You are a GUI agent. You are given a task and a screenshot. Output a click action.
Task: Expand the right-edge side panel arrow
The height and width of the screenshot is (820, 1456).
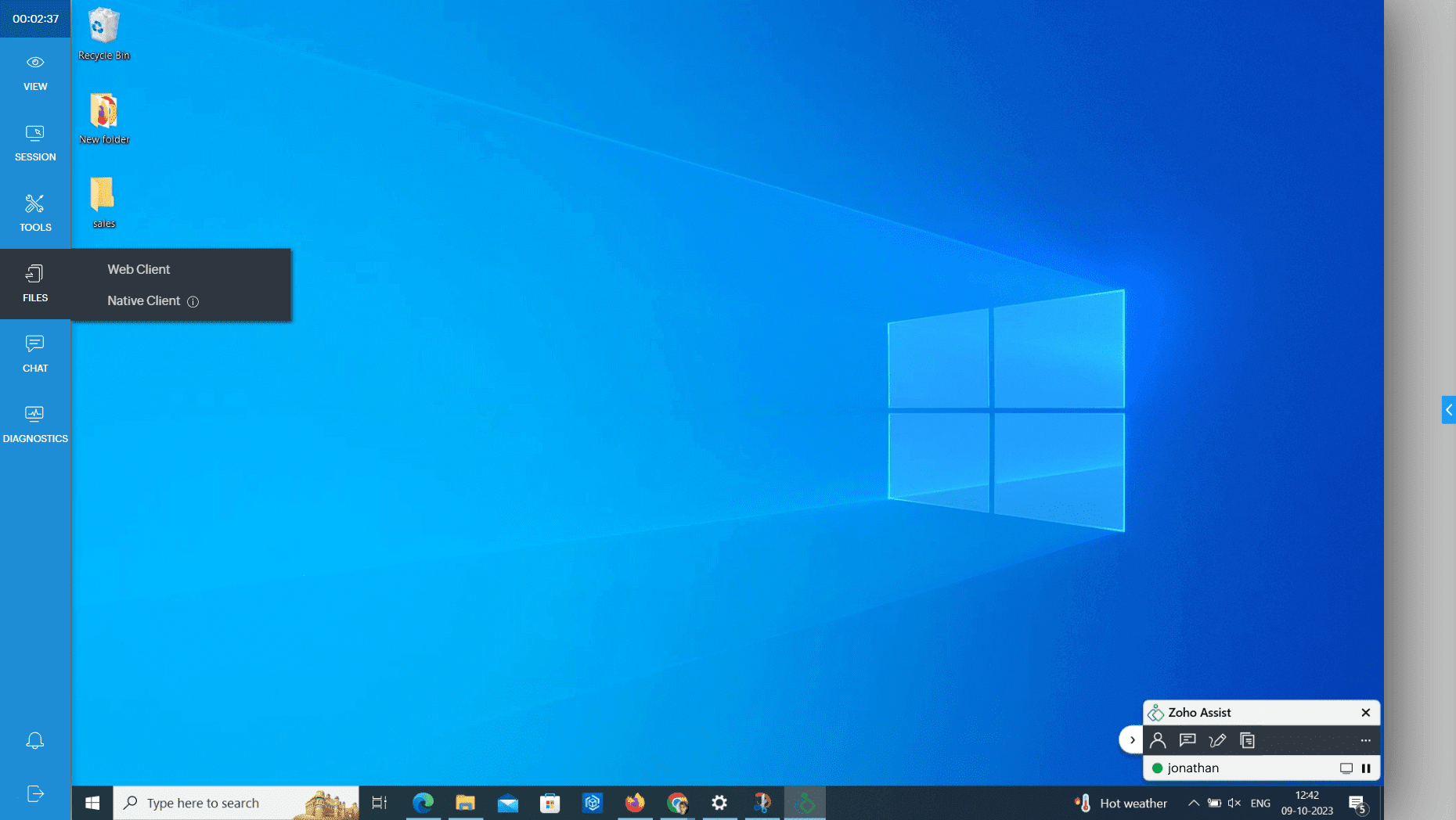(x=1448, y=410)
